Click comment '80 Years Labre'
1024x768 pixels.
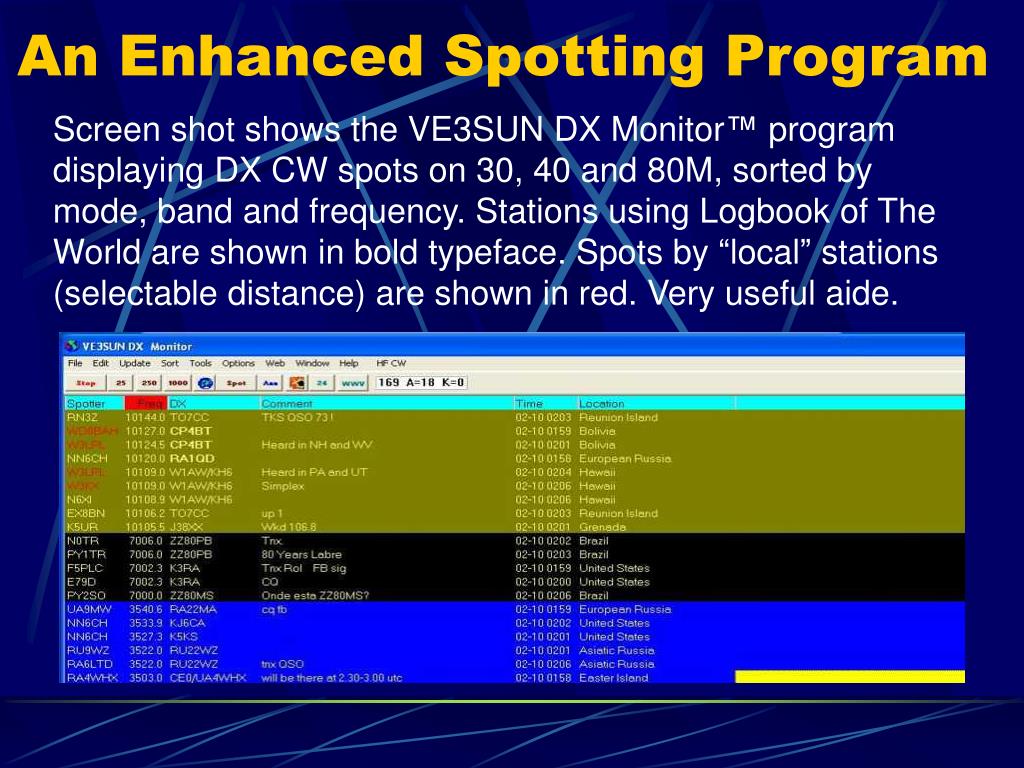click(301, 554)
